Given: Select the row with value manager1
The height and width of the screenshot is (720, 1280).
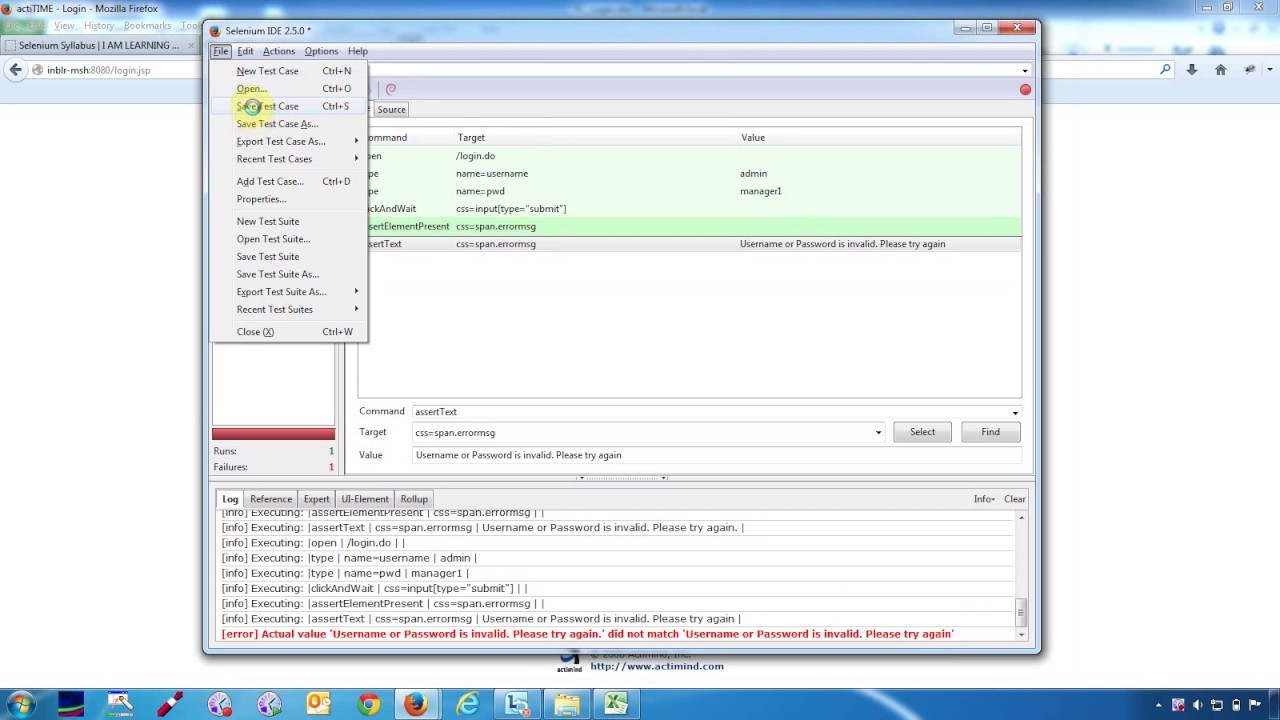Looking at the screenshot, I should (690, 191).
